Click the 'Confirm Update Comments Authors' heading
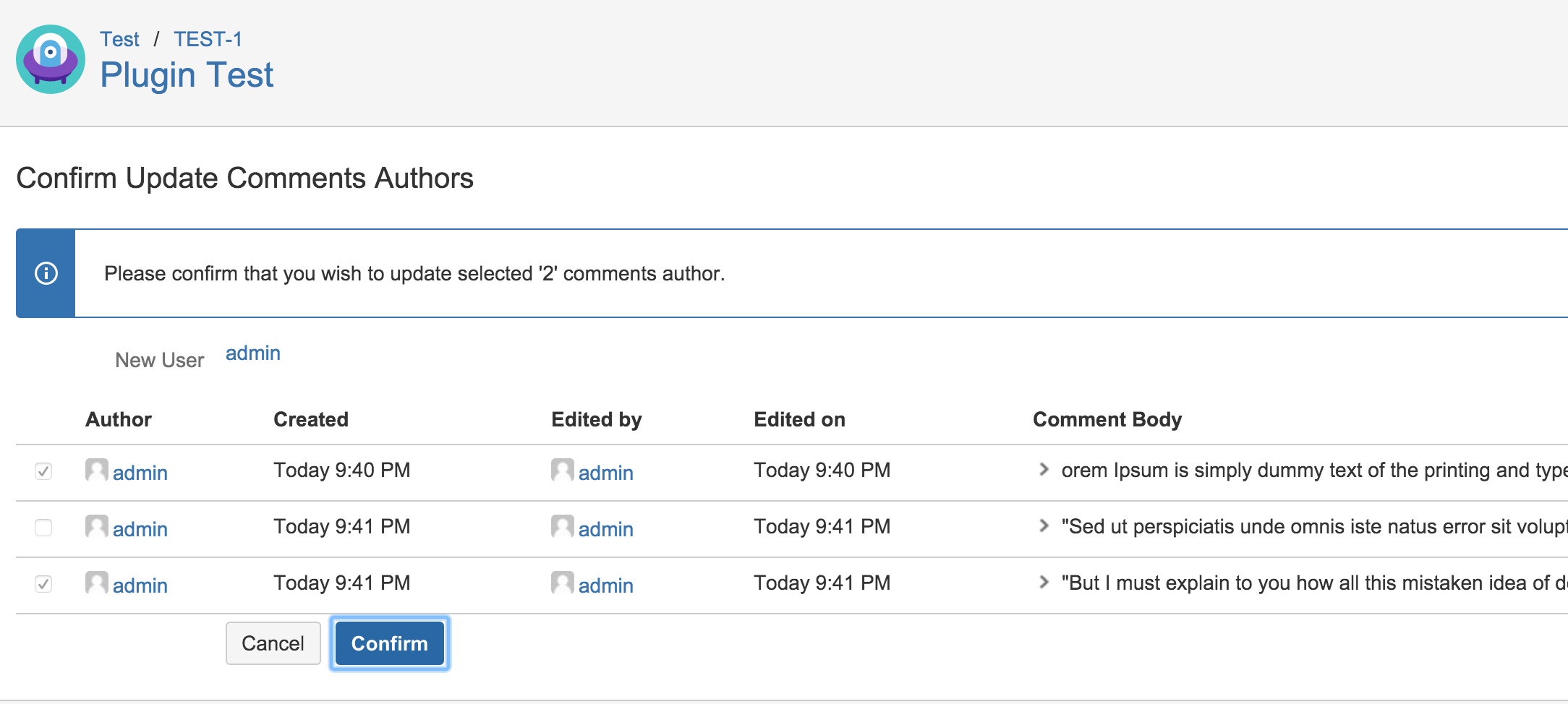 coord(244,178)
